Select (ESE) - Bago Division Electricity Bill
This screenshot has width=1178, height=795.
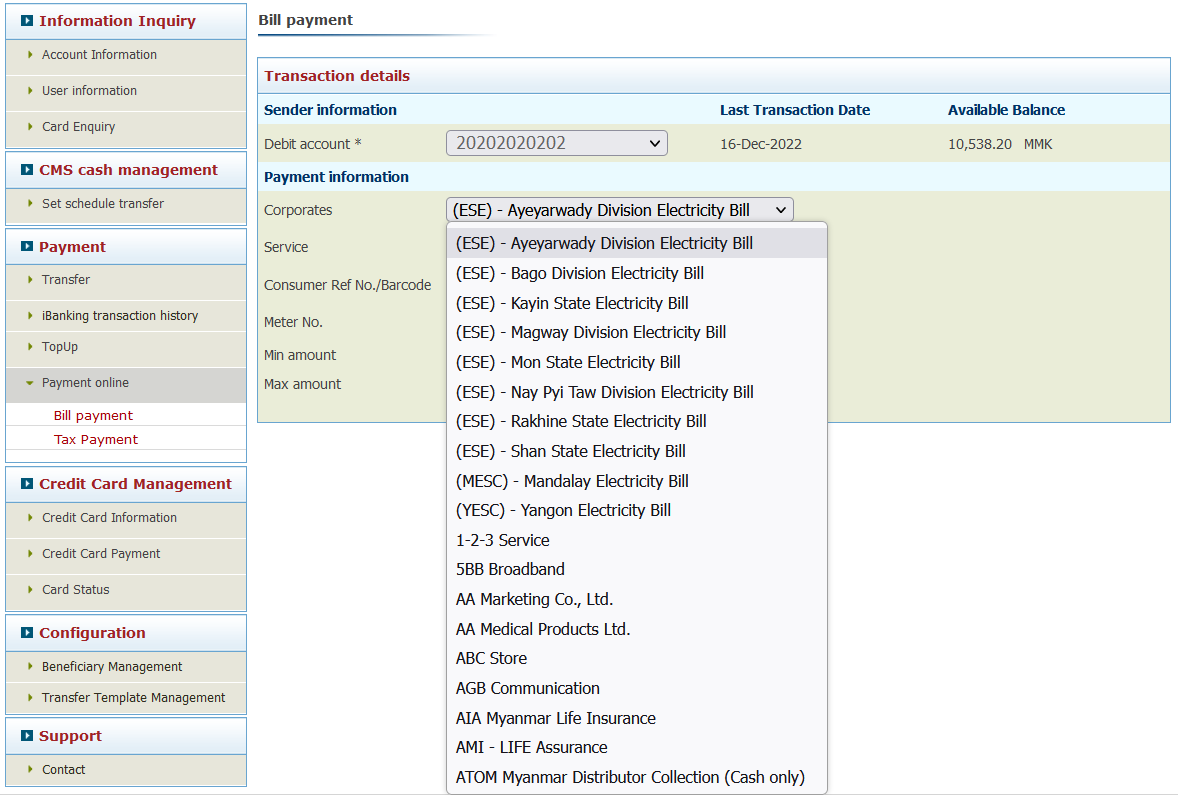tap(579, 273)
